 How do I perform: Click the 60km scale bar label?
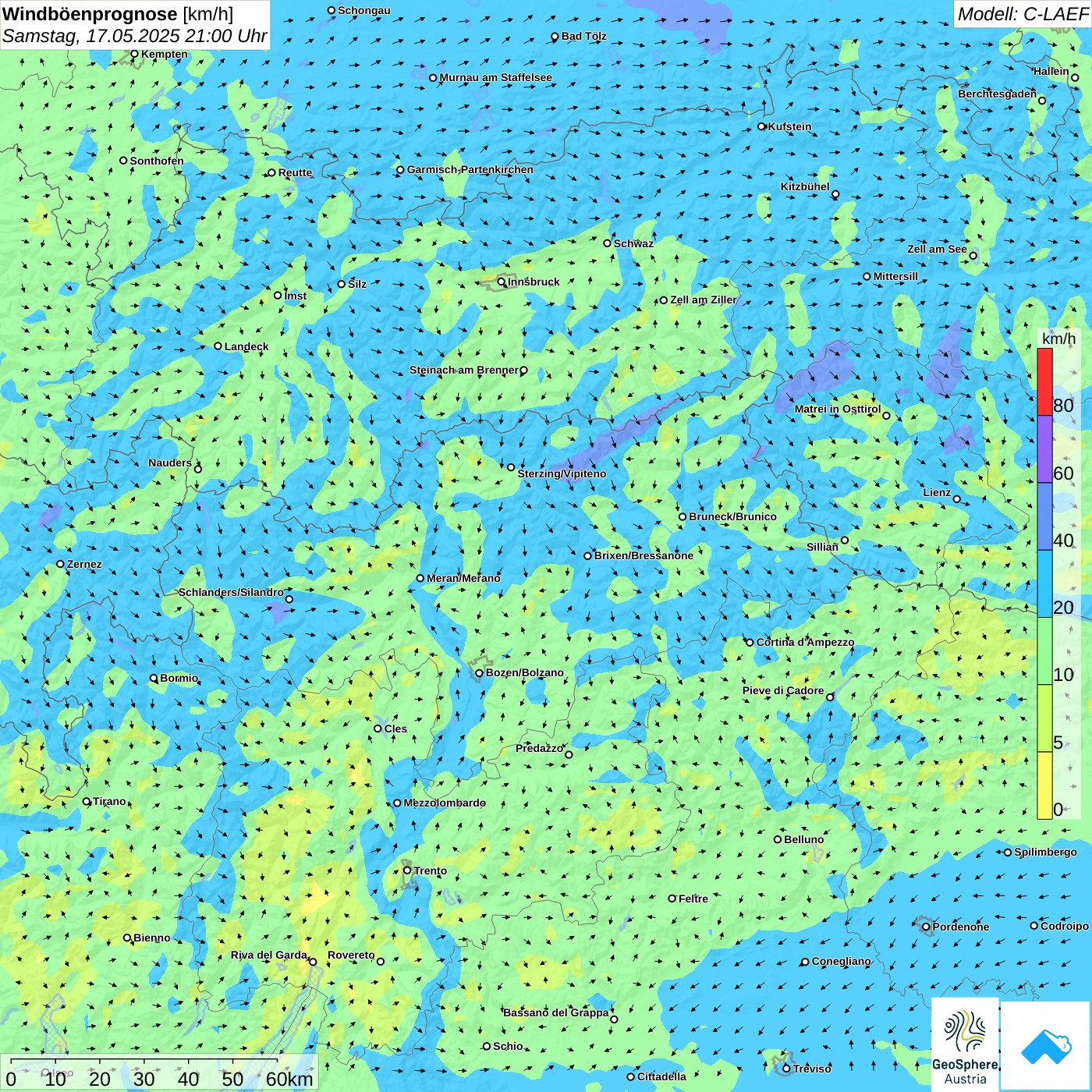coord(289,1079)
